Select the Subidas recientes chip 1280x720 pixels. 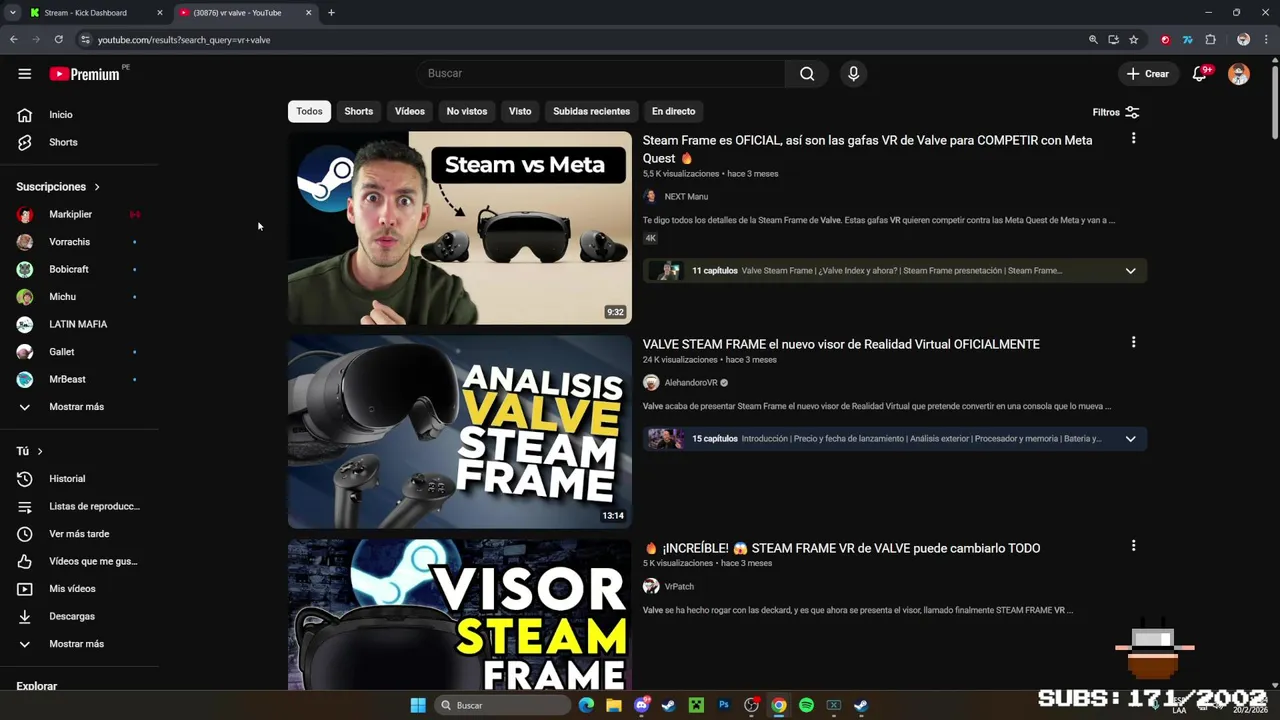(591, 111)
